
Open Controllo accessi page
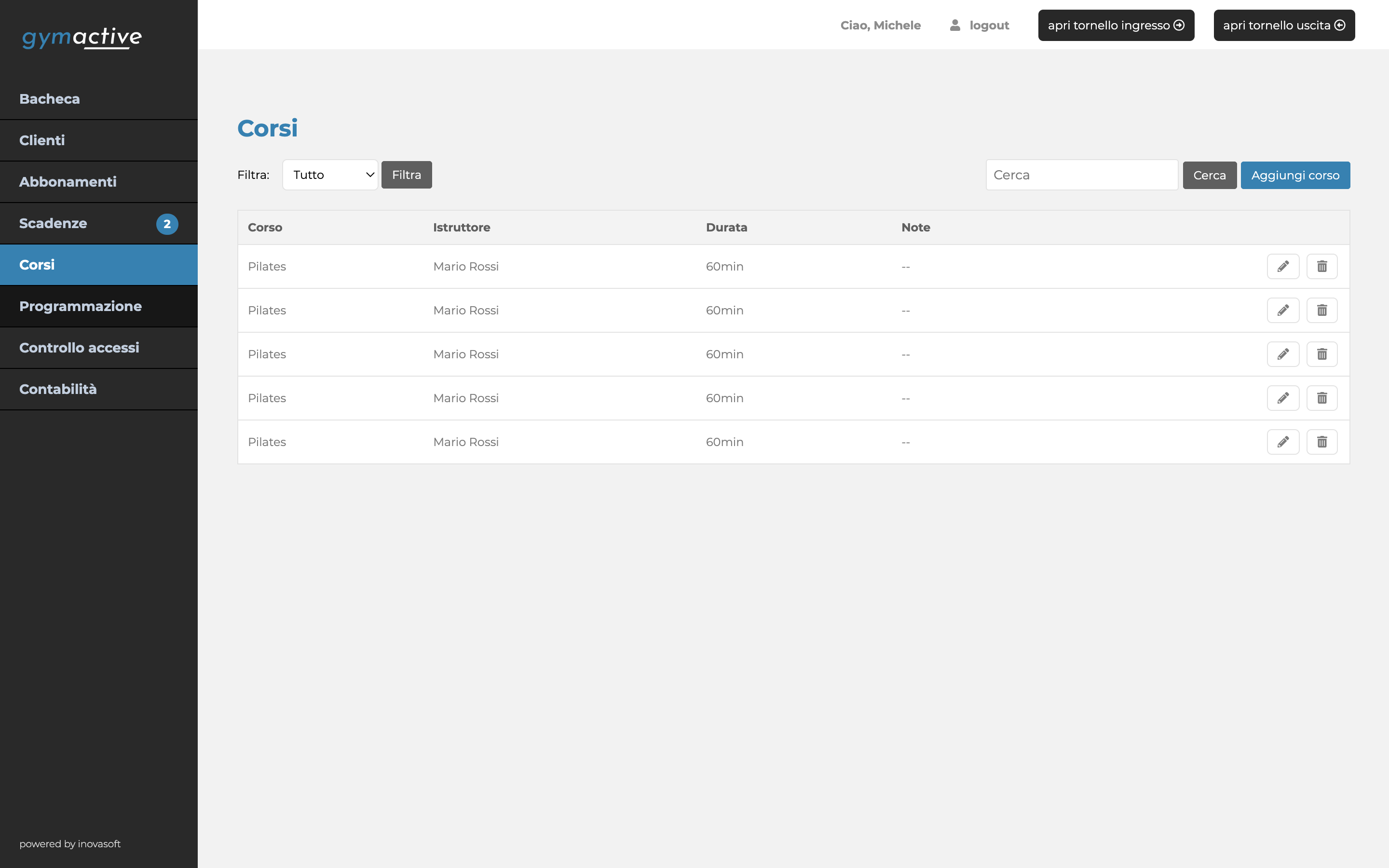tap(99, 348)
